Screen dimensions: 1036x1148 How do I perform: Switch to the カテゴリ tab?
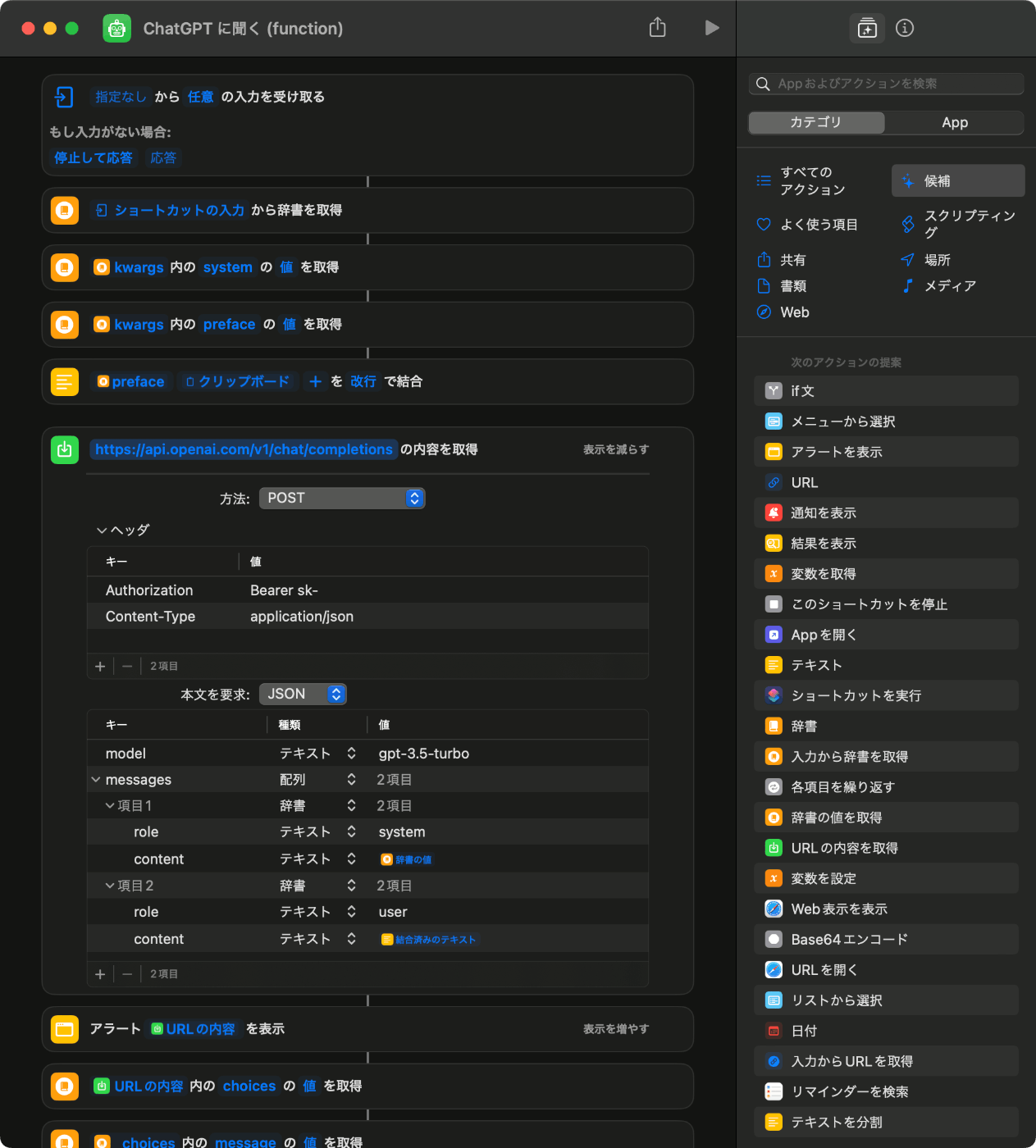click(x=816, y=122)
